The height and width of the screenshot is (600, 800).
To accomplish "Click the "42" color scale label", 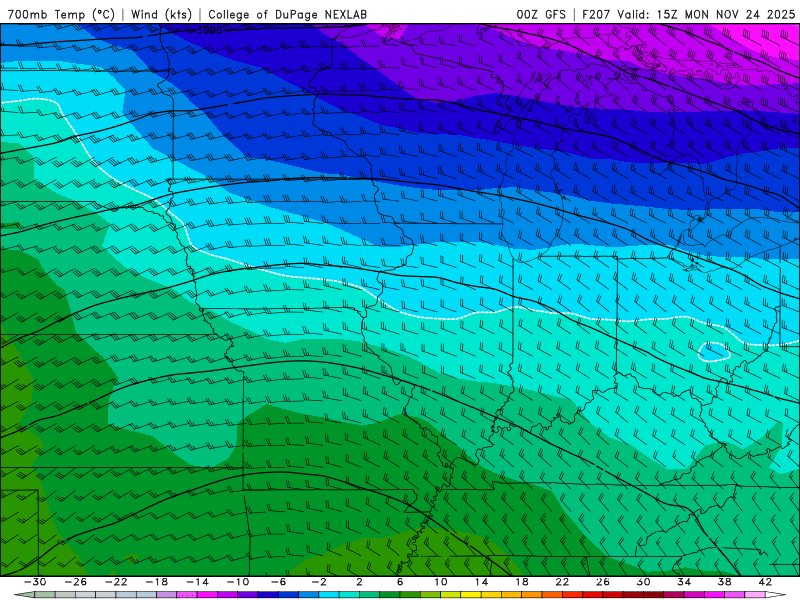I will pyautogui.click(x=765, y=582).
